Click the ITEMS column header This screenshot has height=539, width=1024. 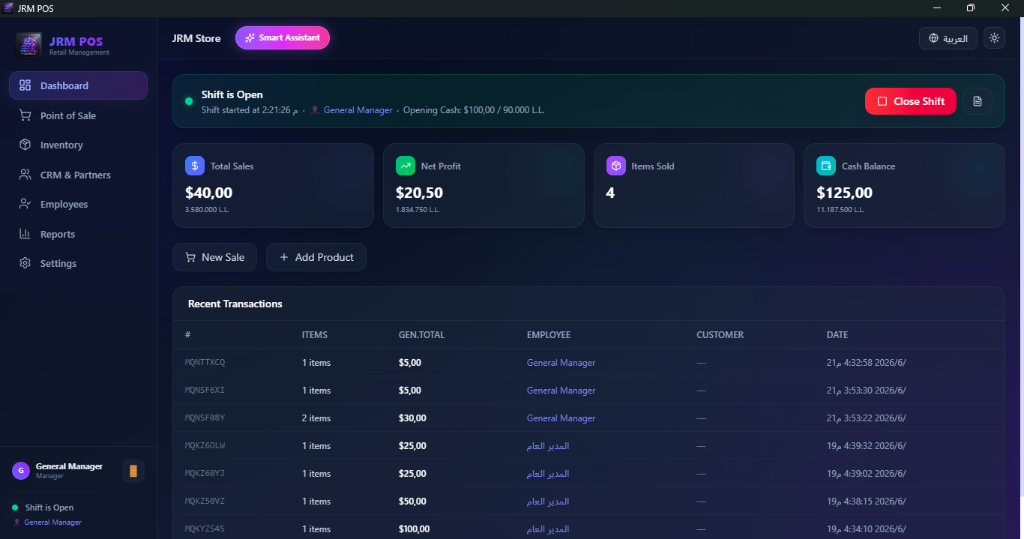(x=315, y=335)
